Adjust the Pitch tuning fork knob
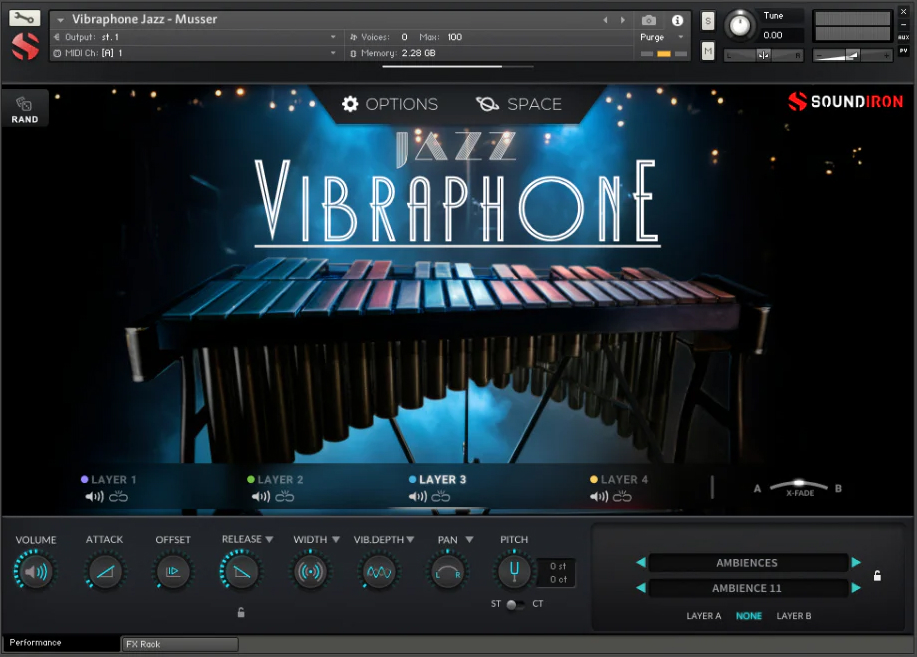Screen dimensions: 917x657 click(514, 572)
